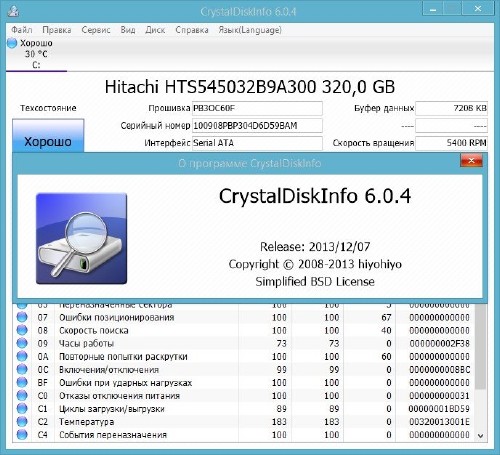Image resolution: width=500 pixels, height=455 pixels.
Task: Click status orb for Циклы загрузки/выгрузки row
Action: (22, 408)
